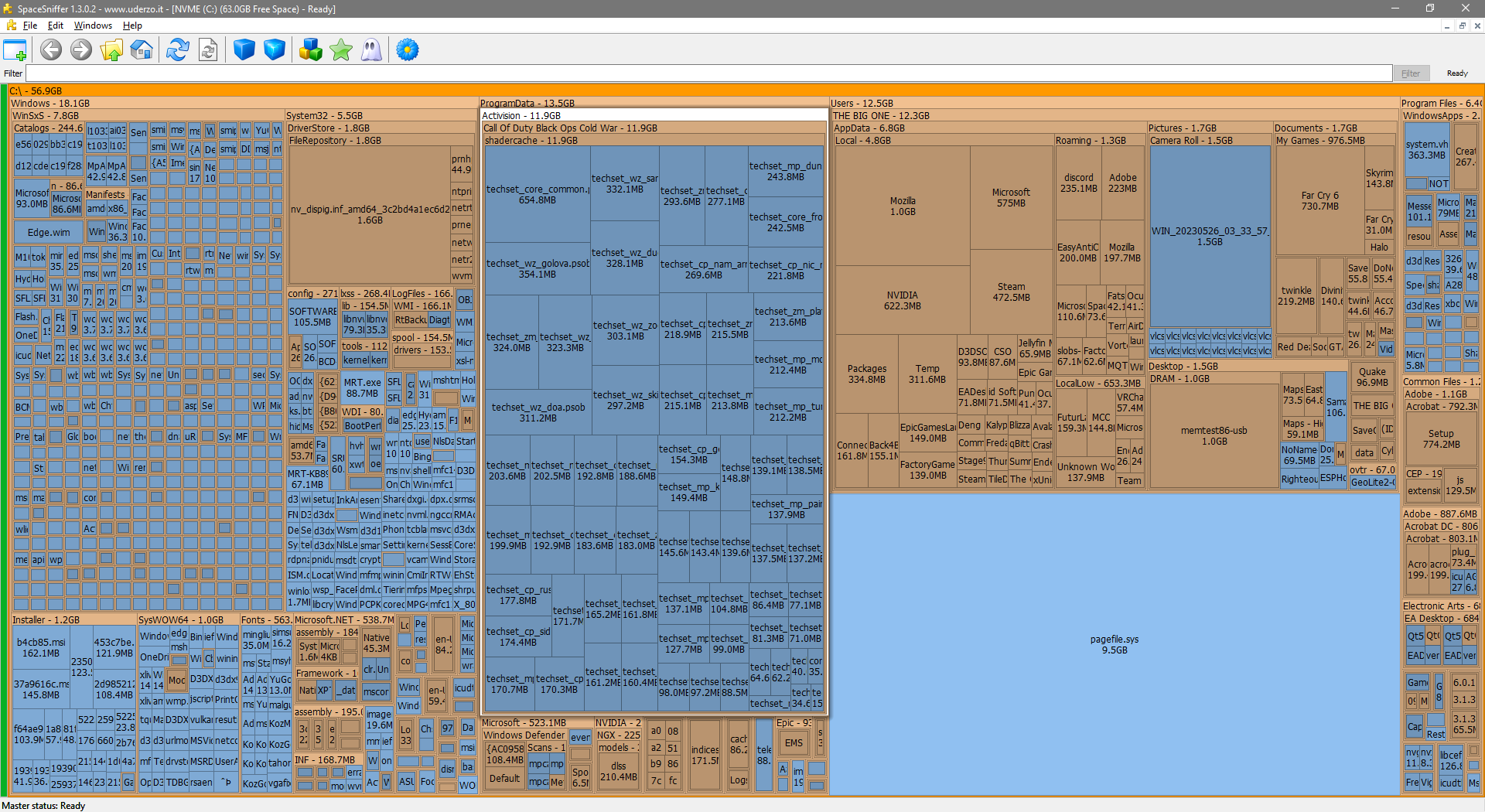The width and height of the screenshot is (1485, 812).
Task: Return to the home view via the house icon
Action: tap(142, 50)
